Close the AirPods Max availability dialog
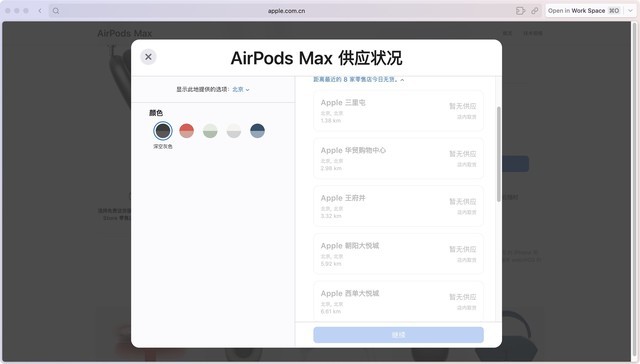The image size is (640, 364). pos(149,57)
